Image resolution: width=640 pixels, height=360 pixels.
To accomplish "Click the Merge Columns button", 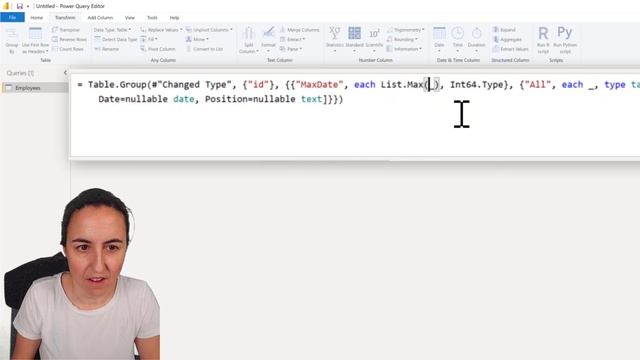I will tap(299, 30).
